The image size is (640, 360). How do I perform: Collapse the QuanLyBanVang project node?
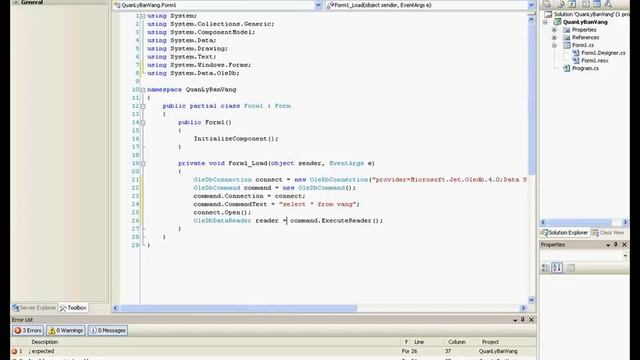545,22
